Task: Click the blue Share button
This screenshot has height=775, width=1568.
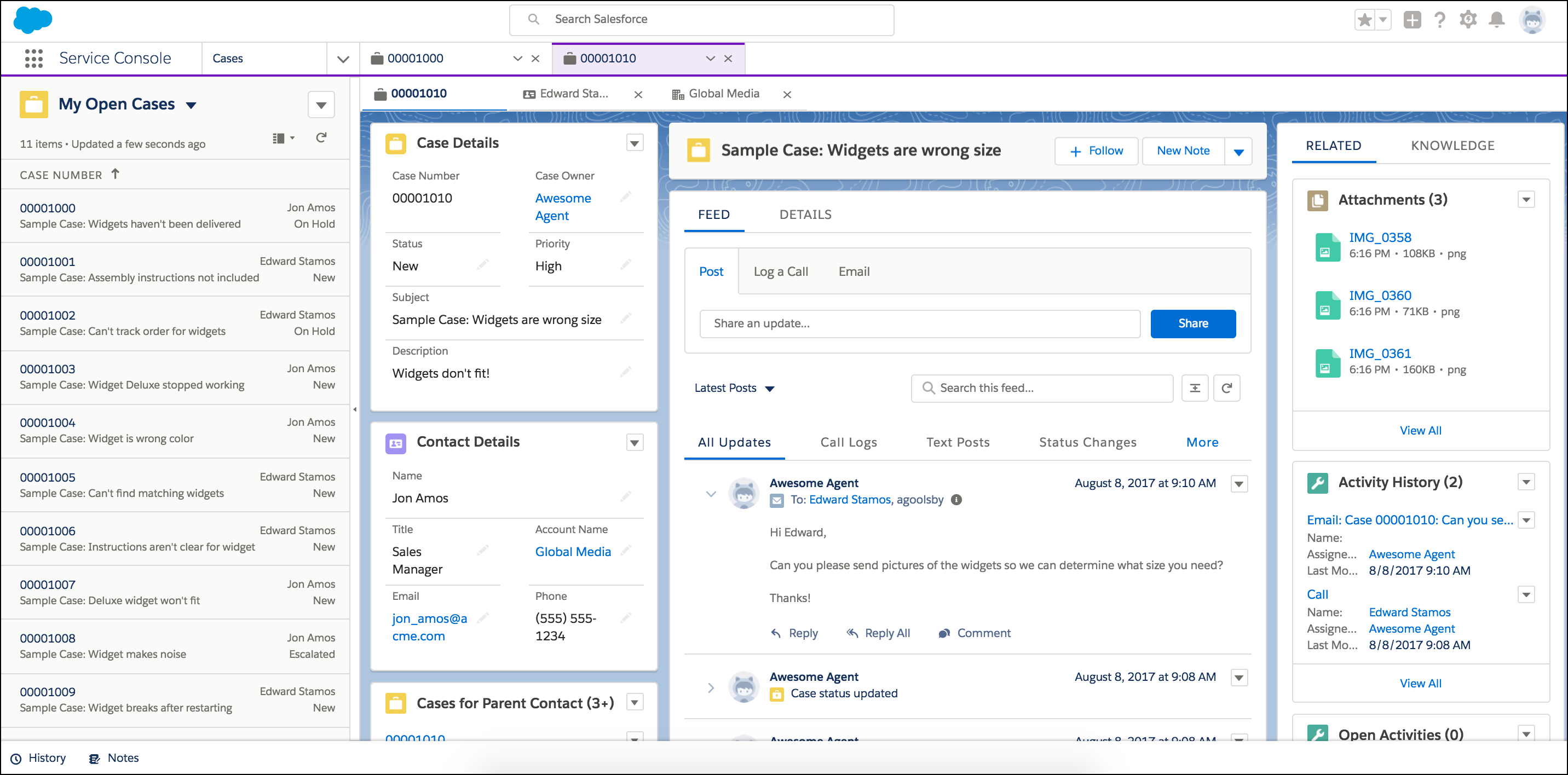Action: coord(1192,323)
